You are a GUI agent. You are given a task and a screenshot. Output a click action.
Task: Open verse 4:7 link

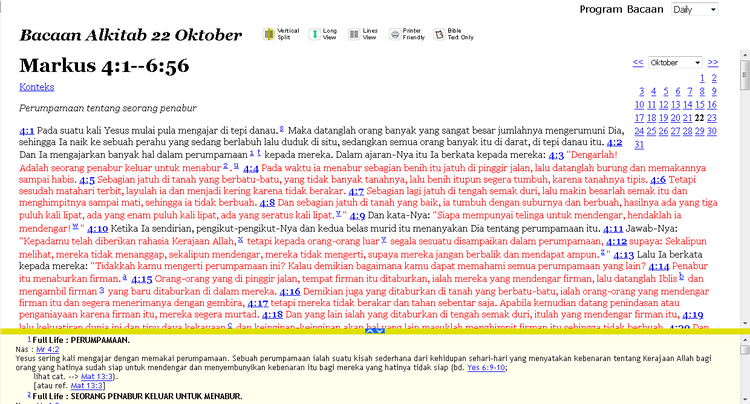356,192
